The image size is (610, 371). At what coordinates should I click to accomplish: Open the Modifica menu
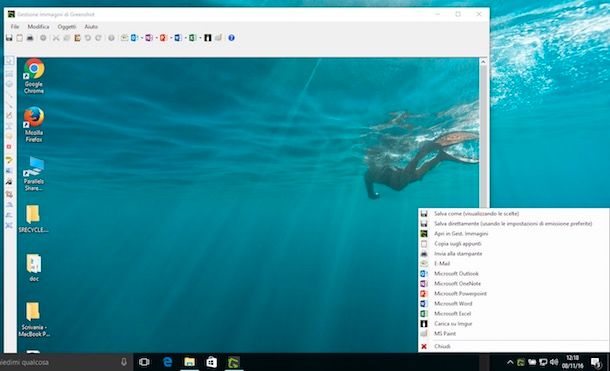(x=38, y=26)
